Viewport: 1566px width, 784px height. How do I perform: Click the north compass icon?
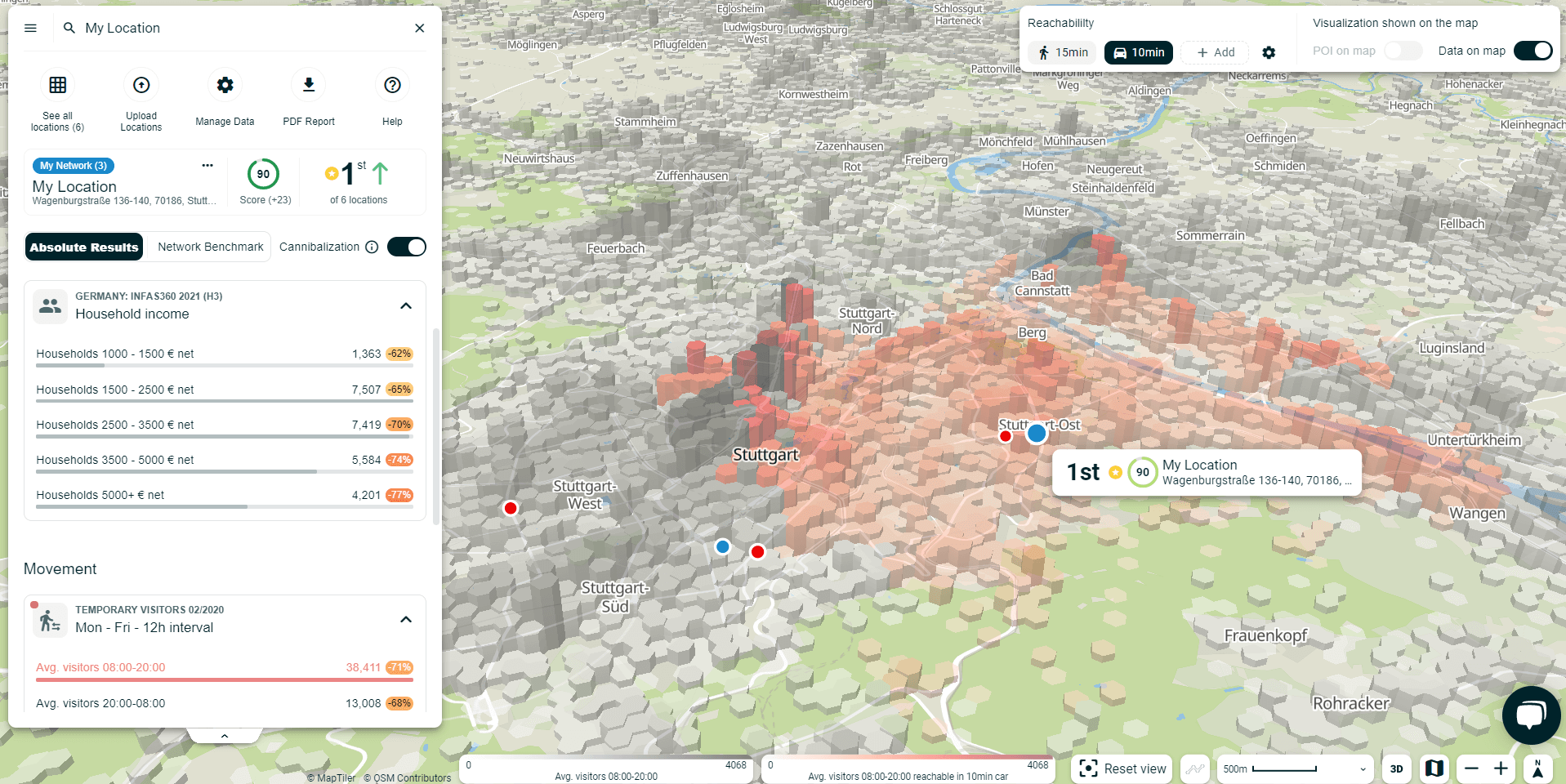pos(1537,768)
